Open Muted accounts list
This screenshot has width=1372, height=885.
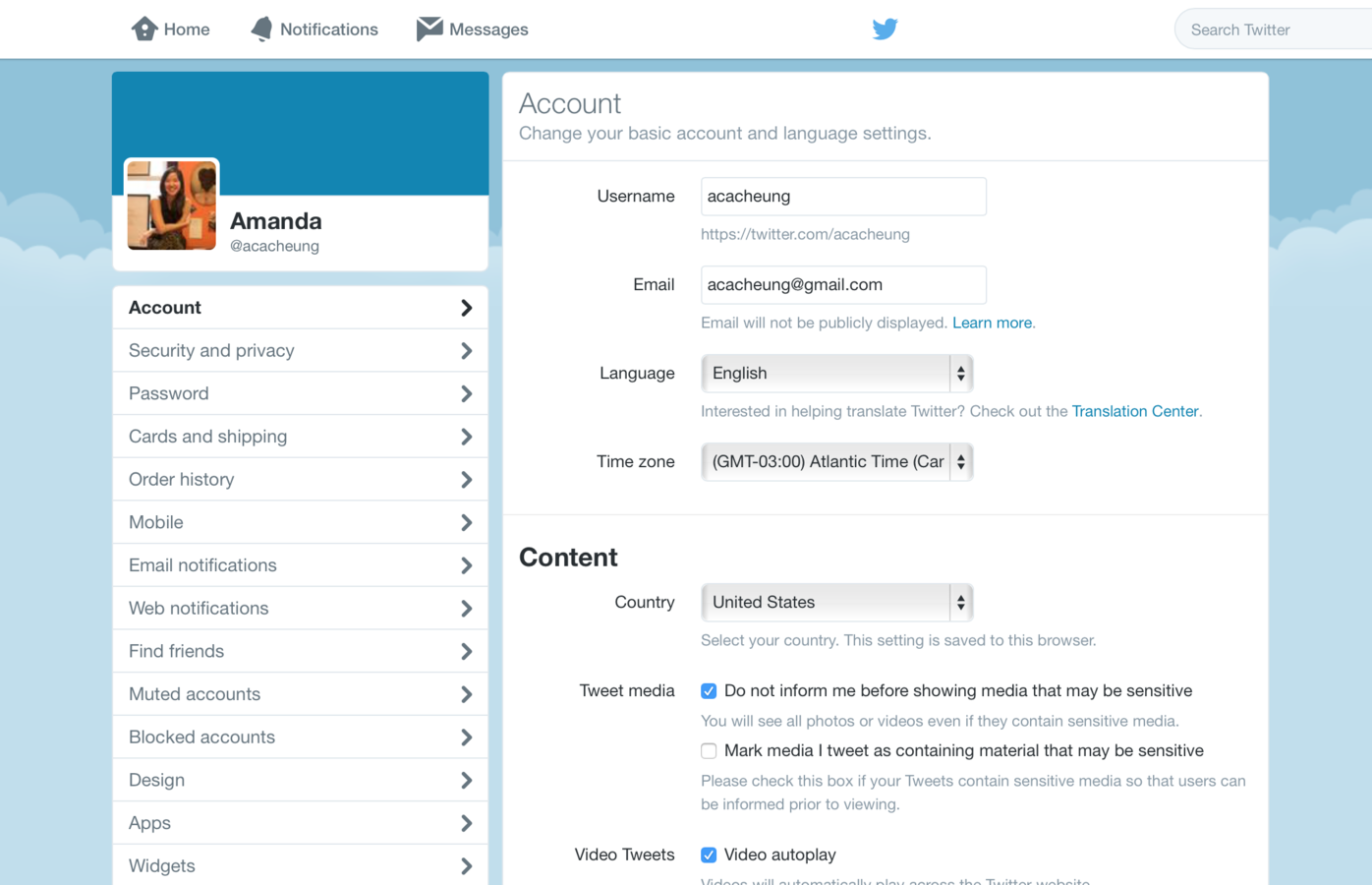[301, 694]
